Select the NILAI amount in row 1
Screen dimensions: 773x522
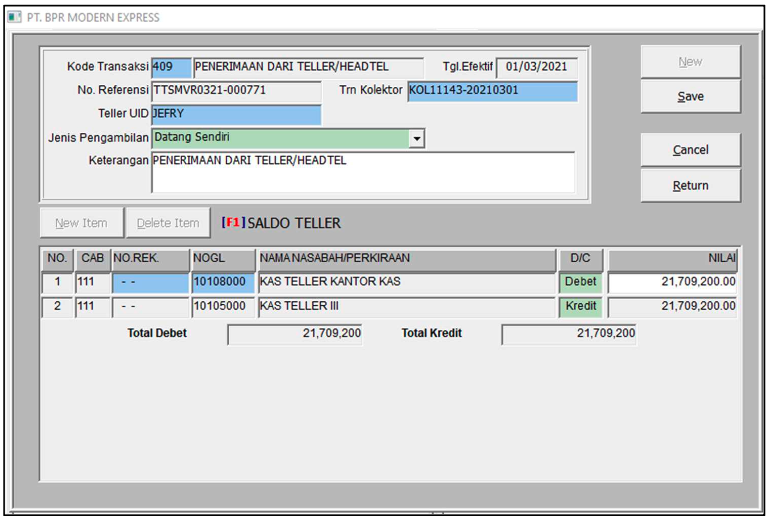click(672, 282)
